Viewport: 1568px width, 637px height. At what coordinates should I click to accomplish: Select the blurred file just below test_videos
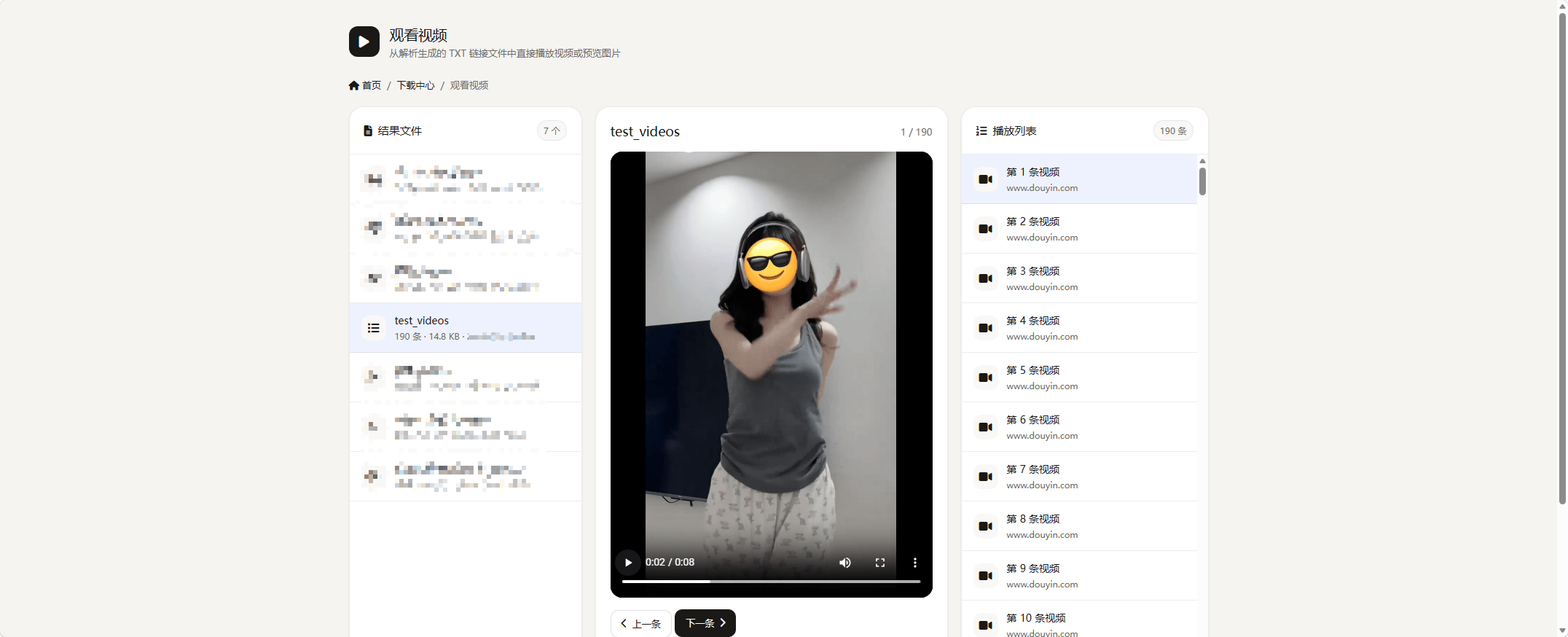[x=466, y=378]
